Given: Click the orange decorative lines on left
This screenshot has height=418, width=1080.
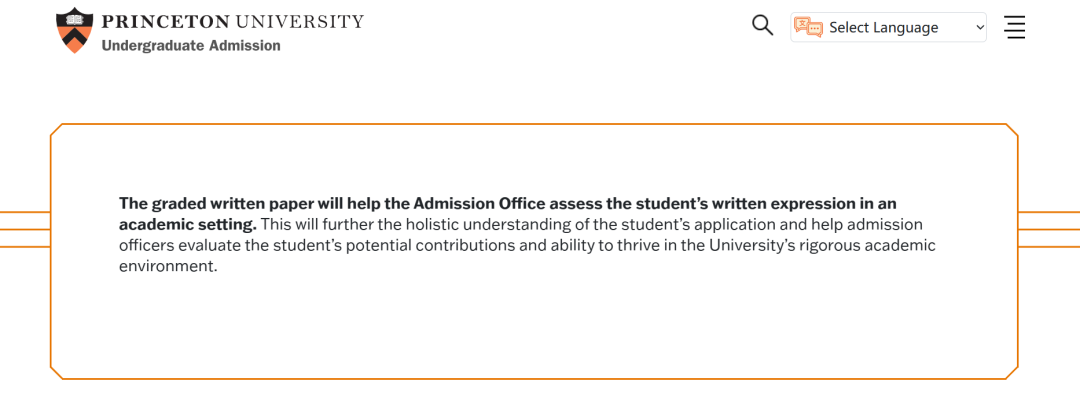Looking at the screenshot, I should 24,229.
